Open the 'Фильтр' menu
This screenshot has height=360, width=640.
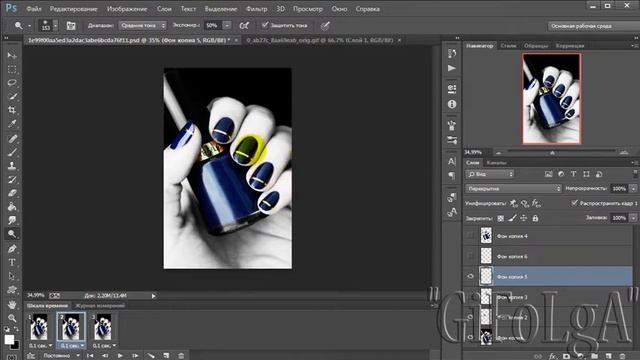pyautogui.click(x=256, y=9)
